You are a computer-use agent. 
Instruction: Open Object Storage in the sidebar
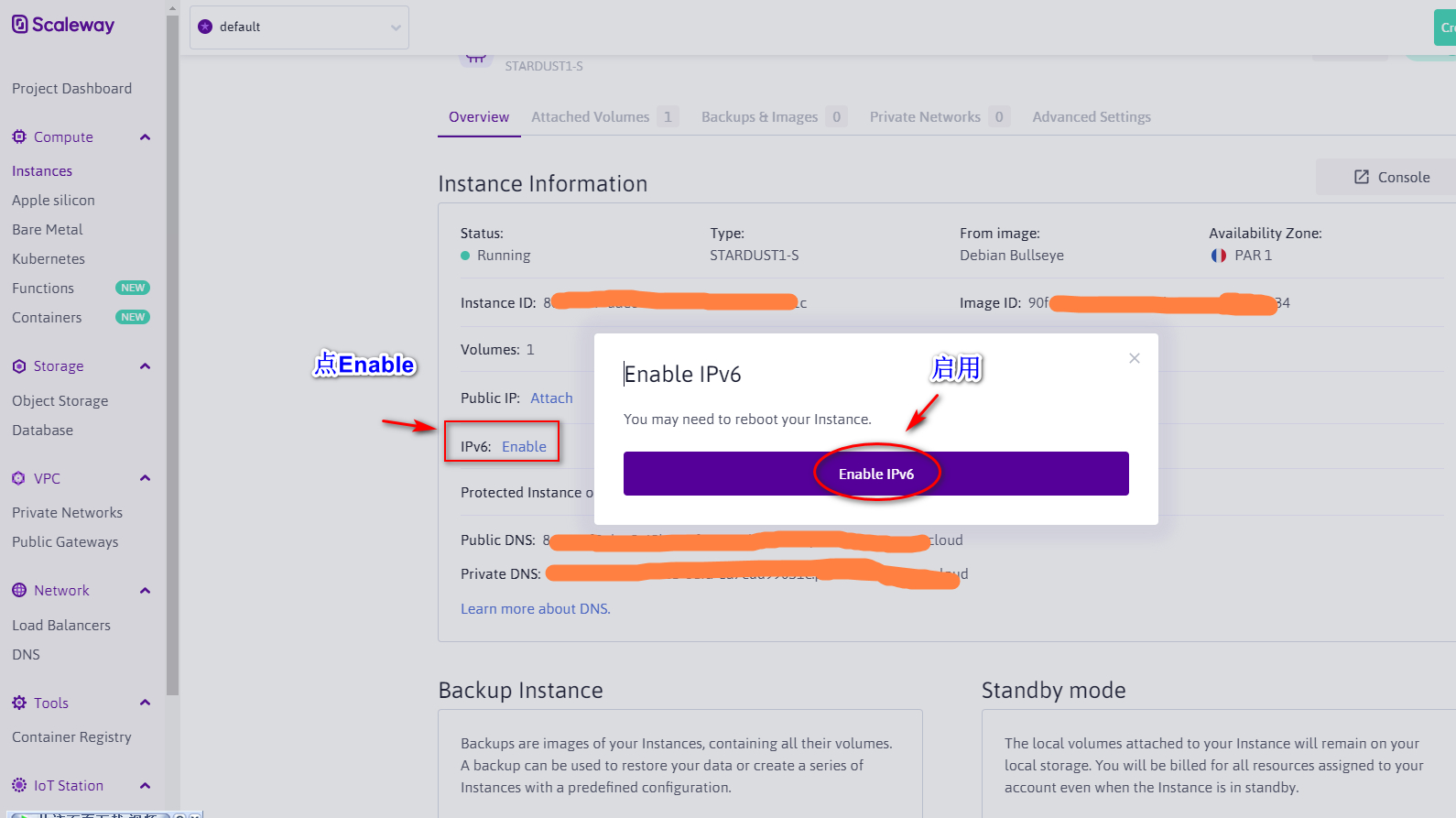60,400
